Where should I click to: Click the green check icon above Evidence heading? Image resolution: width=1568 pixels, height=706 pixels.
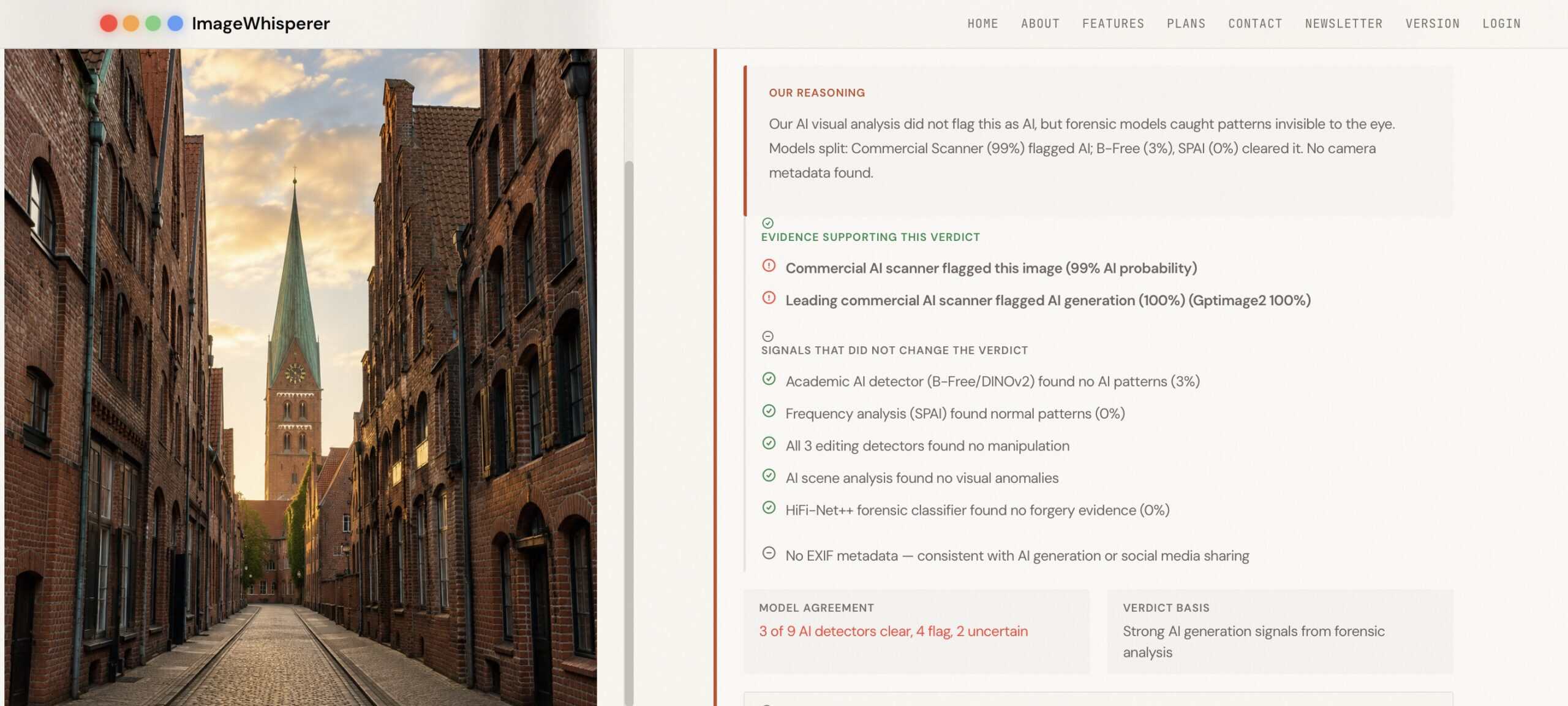click(767, 223)
